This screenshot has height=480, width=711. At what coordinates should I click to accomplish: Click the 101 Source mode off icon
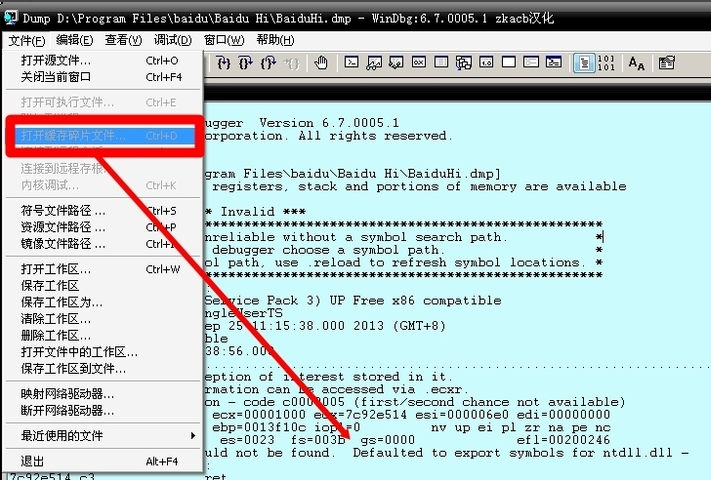606,63
